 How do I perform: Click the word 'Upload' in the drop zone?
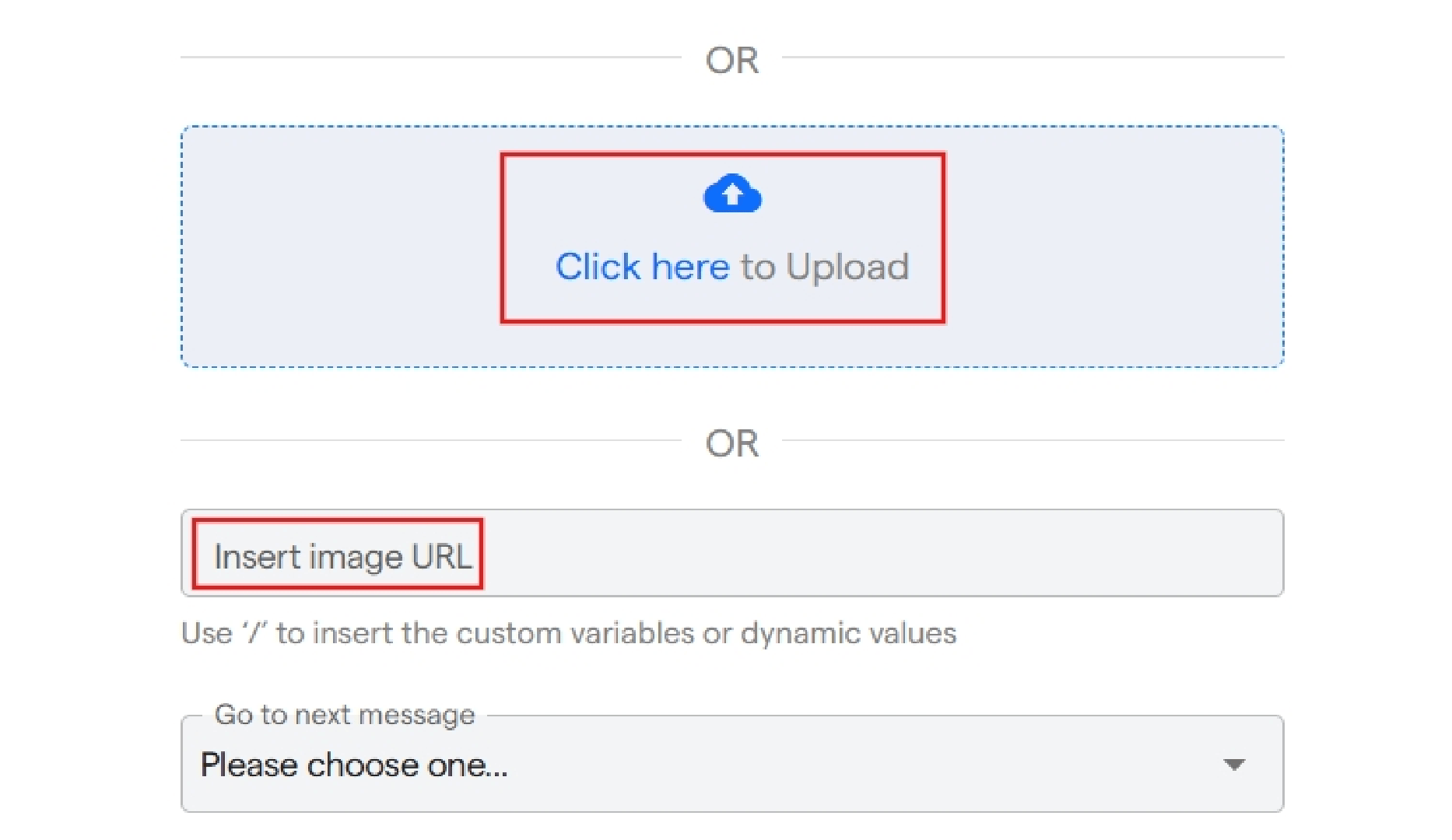pyautogui.click(x=847, y=268)
